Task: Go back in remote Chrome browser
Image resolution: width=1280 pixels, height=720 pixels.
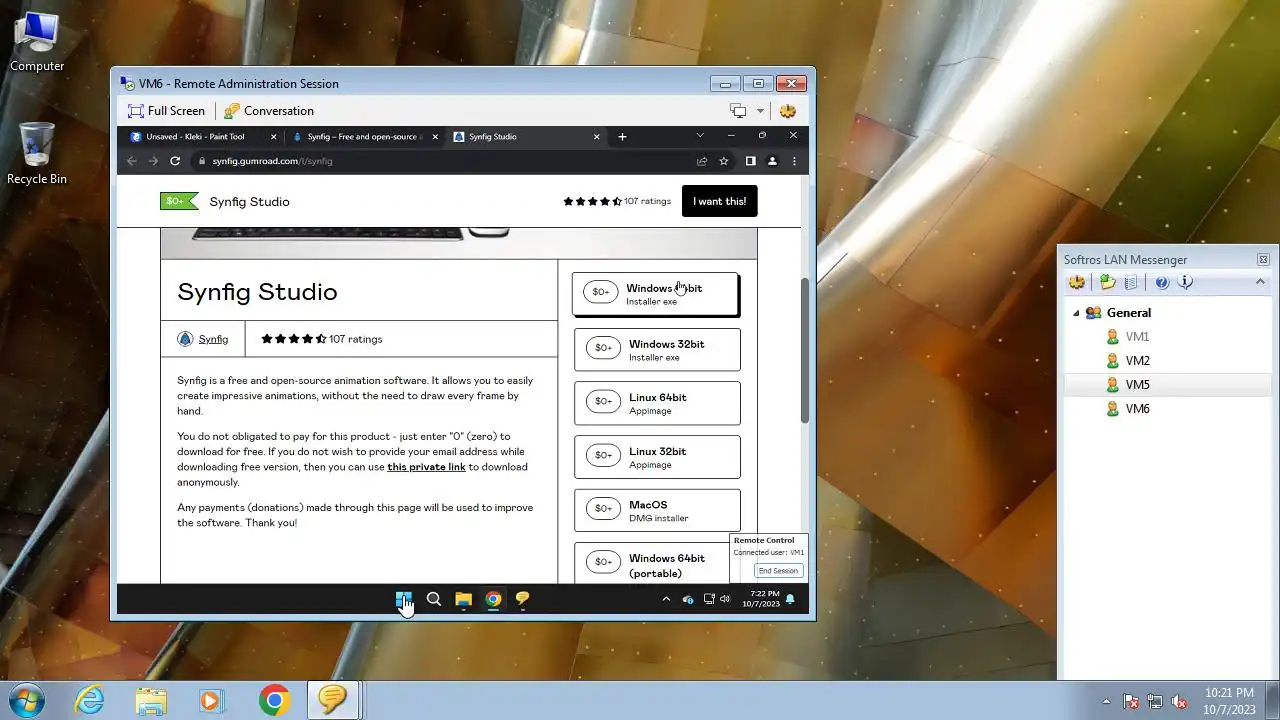Action: point(131,161)
